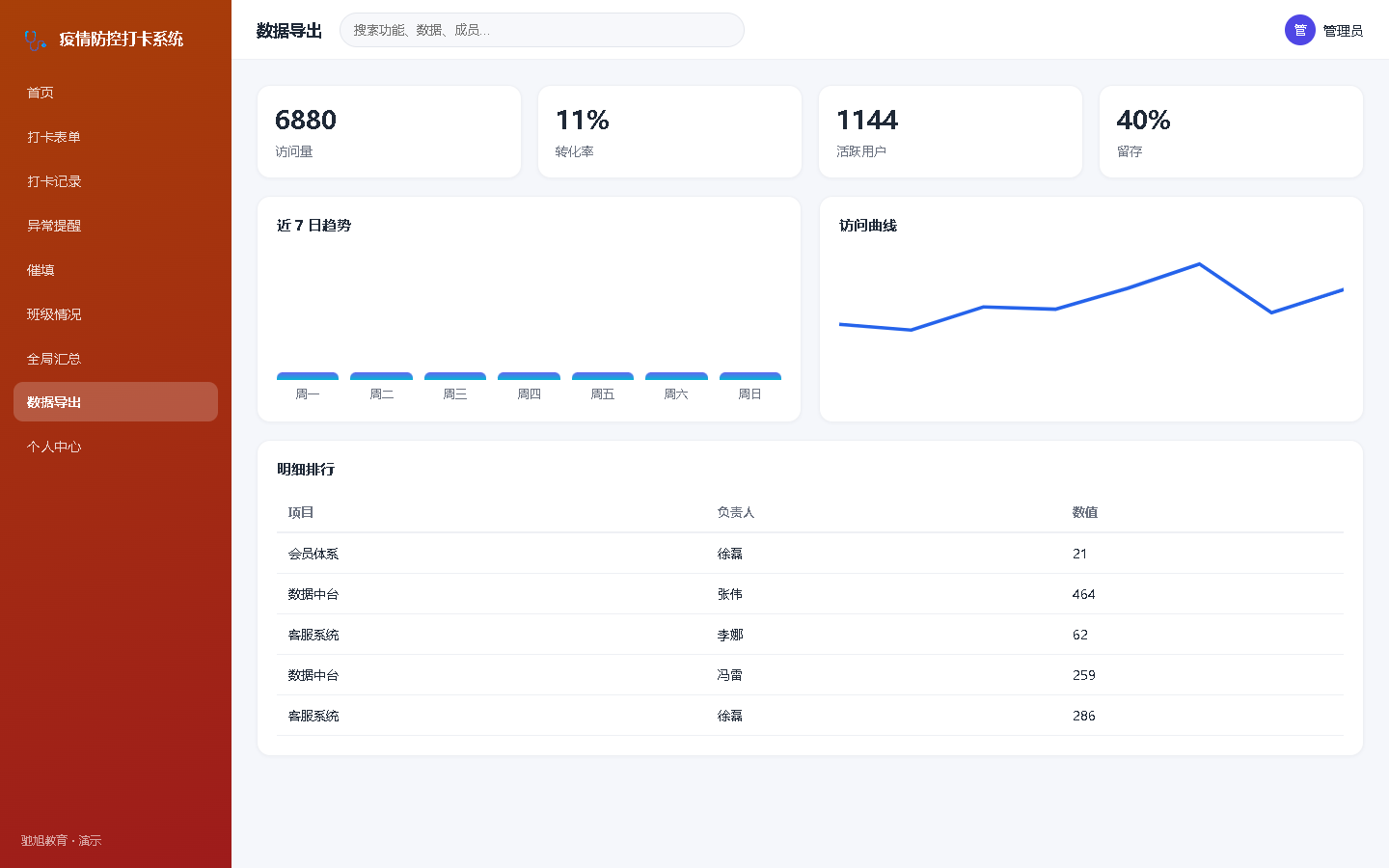Click the 数据导出 page title
The height and width of the screenshot is (868, 1389).
tap(289, 31)
